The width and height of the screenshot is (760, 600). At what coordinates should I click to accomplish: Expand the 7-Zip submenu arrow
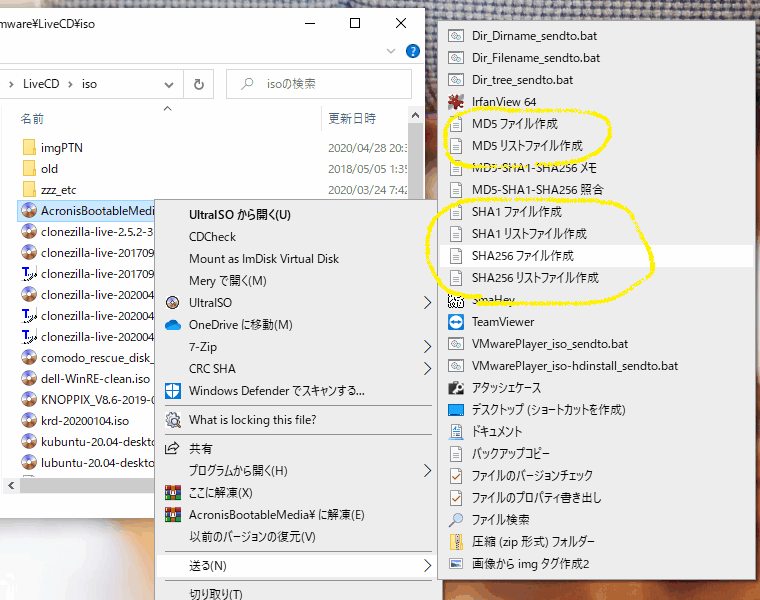coord(427,347)
